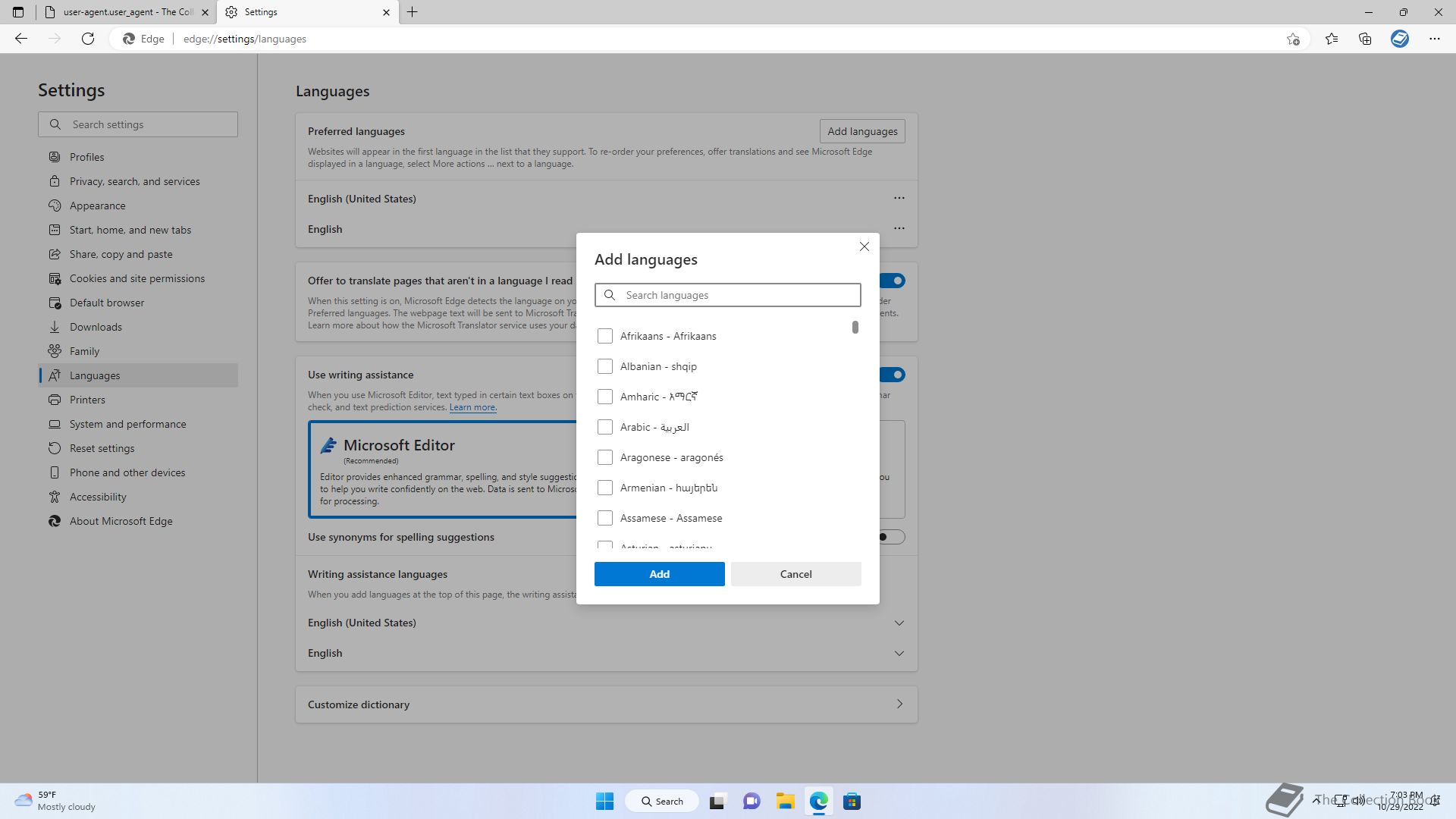The height and width of the screenshot is (819, 1456).
Task: Open Share, copy and paste settings
Action: click(x=138, y=254)
